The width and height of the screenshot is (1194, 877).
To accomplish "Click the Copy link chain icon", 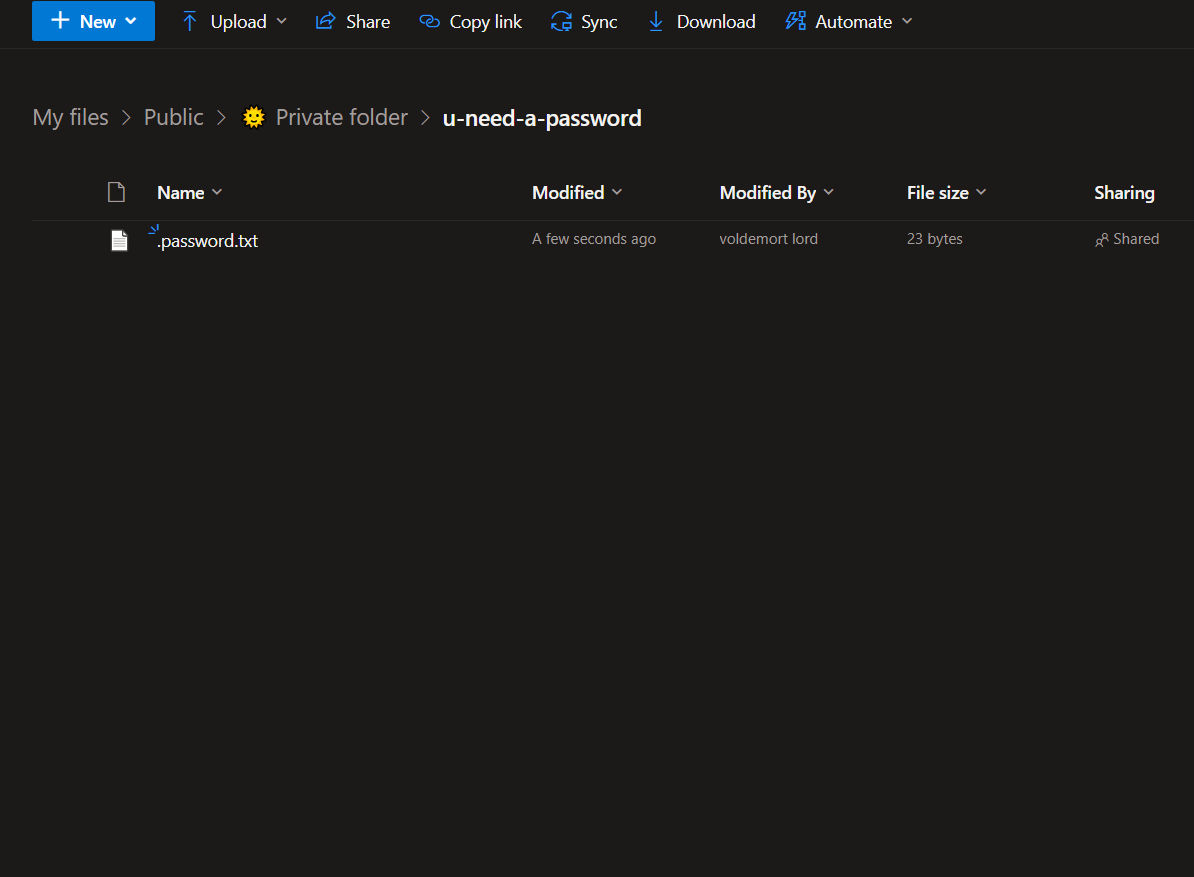I will click(x=429, y=21).
